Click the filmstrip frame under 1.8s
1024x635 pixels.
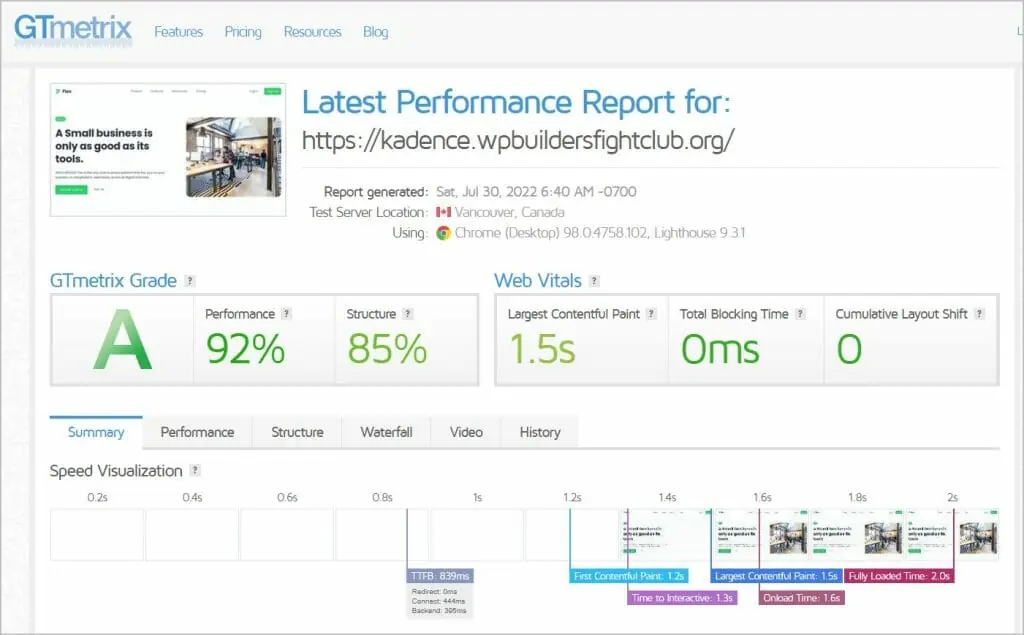(x=857, y=534)
